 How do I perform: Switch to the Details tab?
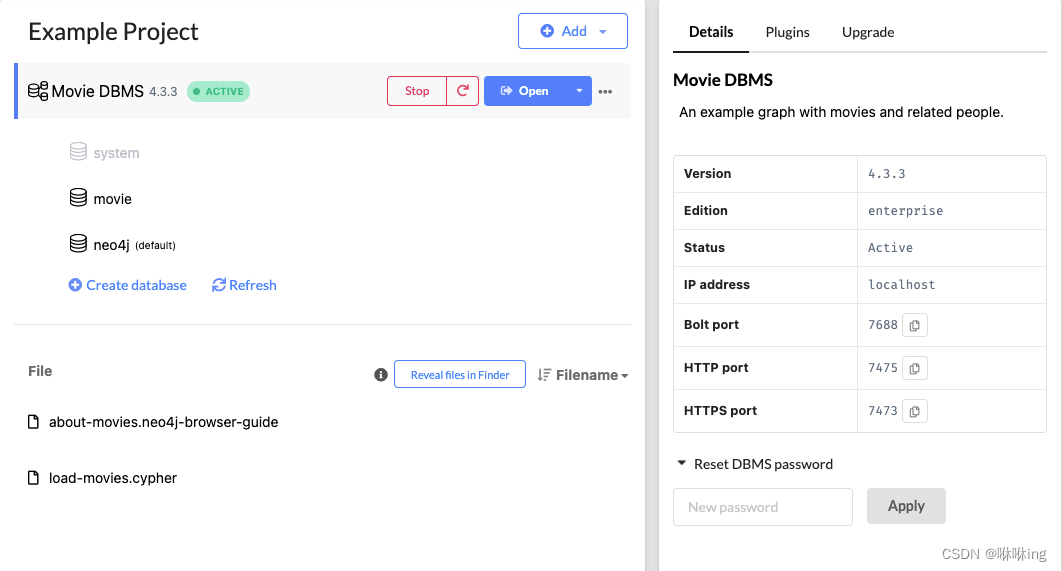tap(710, 32)
